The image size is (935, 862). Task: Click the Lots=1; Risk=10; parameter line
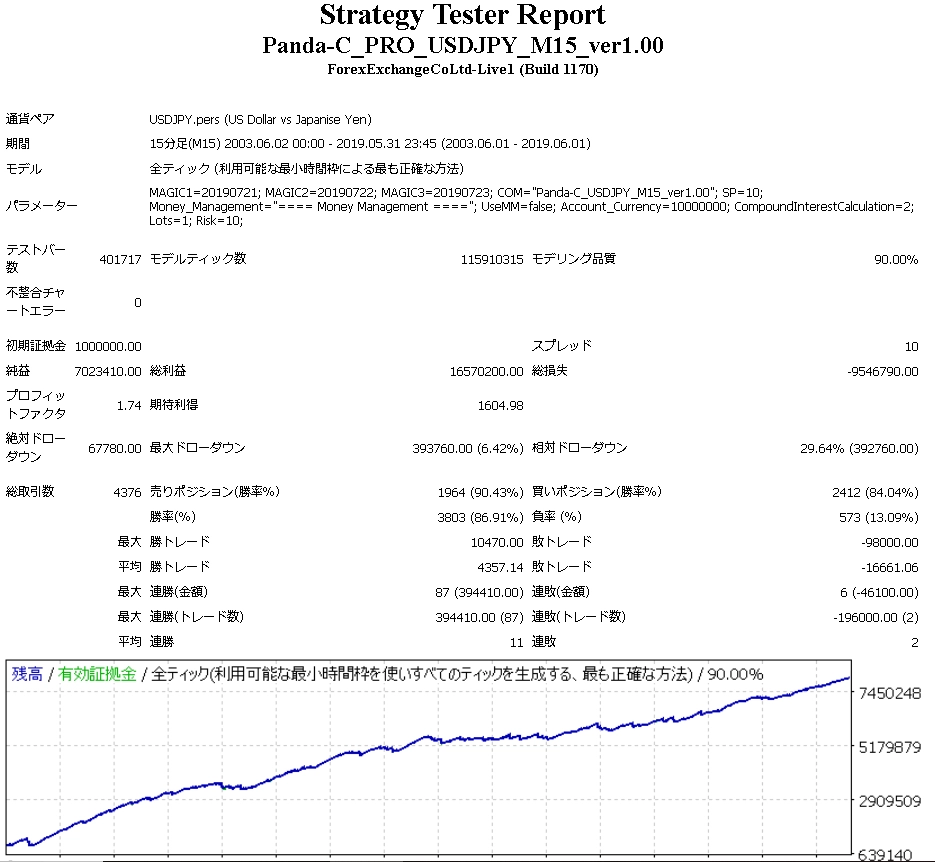(196, 221)
